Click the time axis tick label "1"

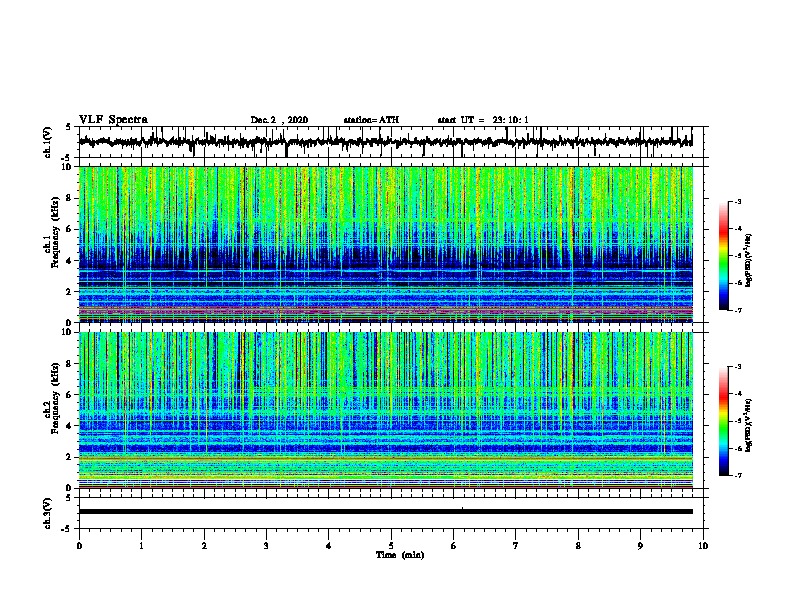point(141,545)
